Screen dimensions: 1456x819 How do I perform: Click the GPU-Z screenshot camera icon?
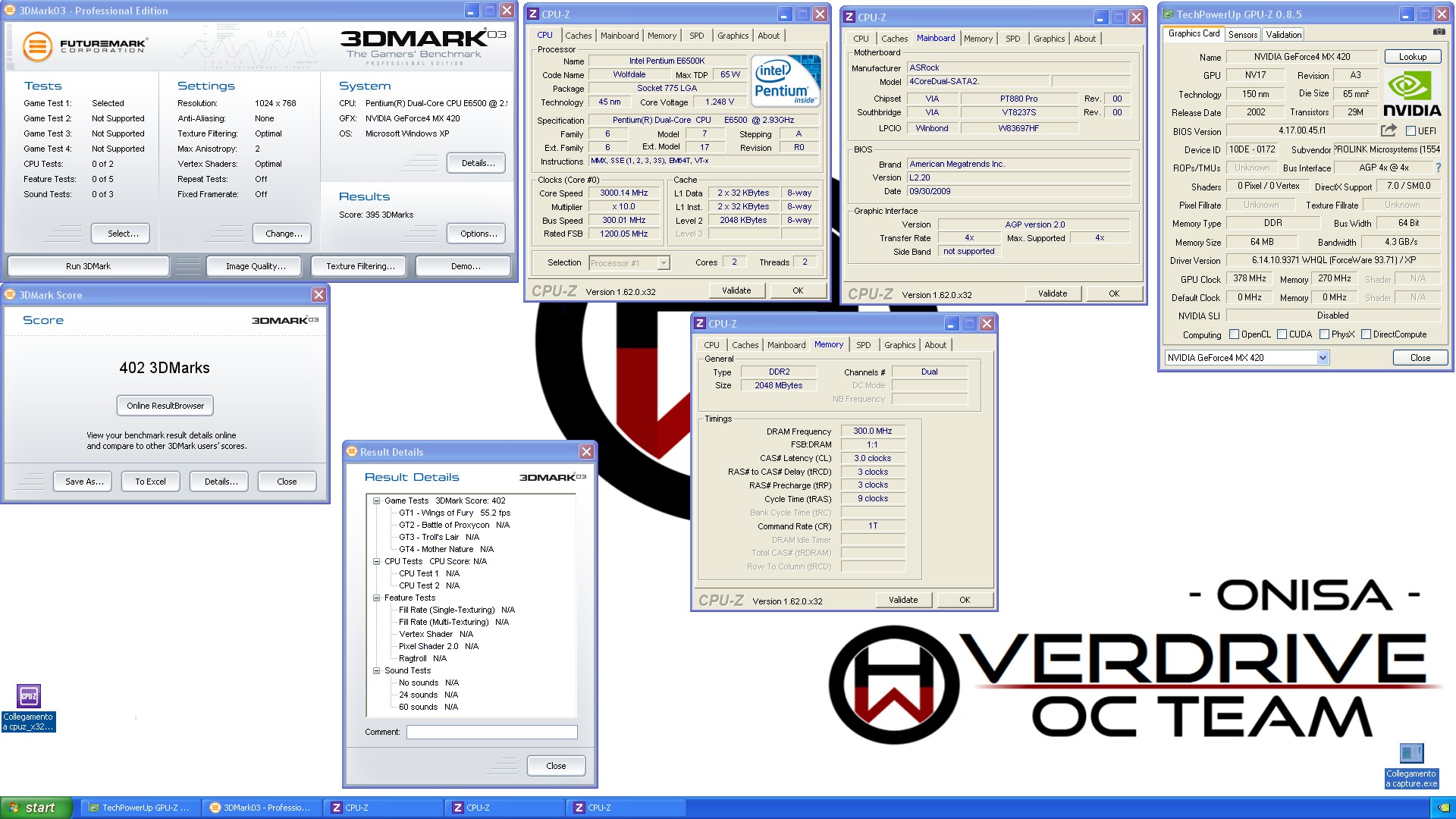(x=1439, y=32)
